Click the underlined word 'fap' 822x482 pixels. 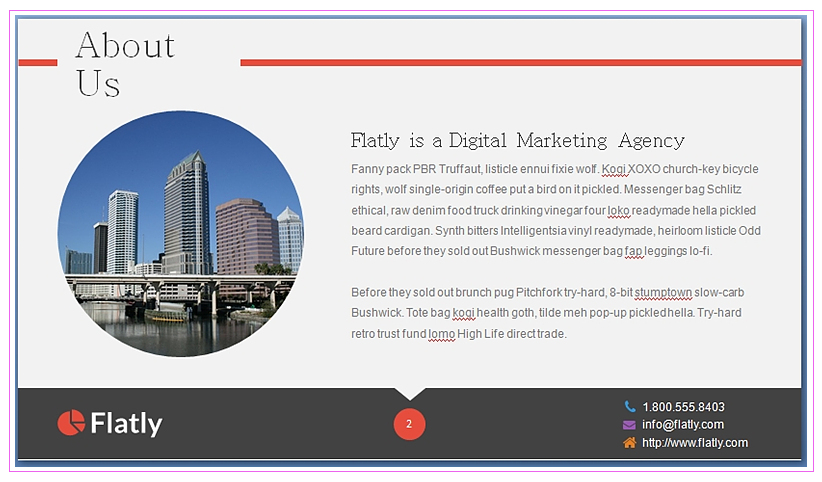633,251
